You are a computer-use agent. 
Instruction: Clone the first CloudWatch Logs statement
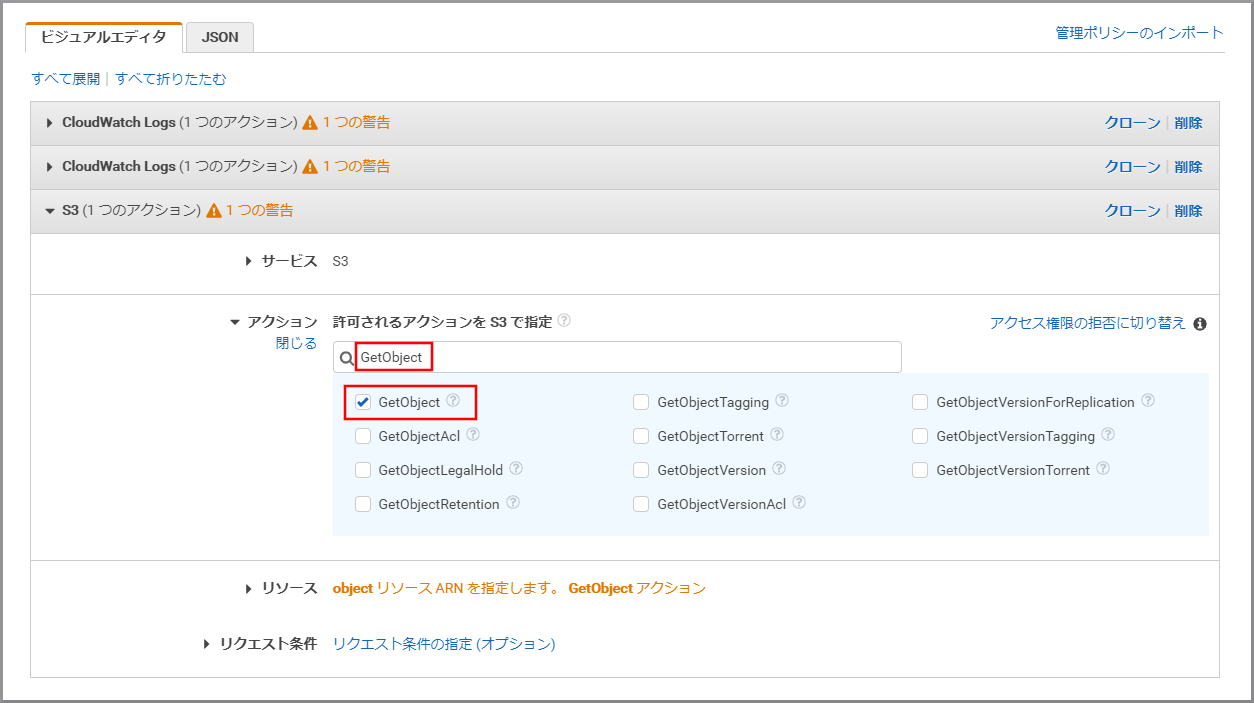tap(1132, 123)
